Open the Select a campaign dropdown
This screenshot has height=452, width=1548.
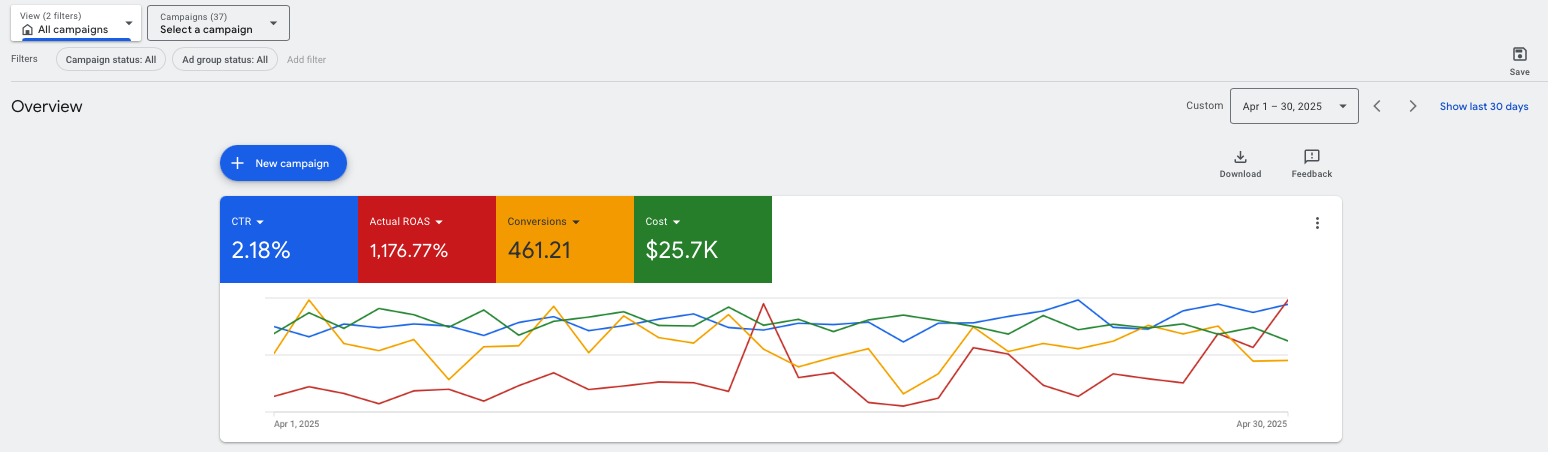(218, 23)
